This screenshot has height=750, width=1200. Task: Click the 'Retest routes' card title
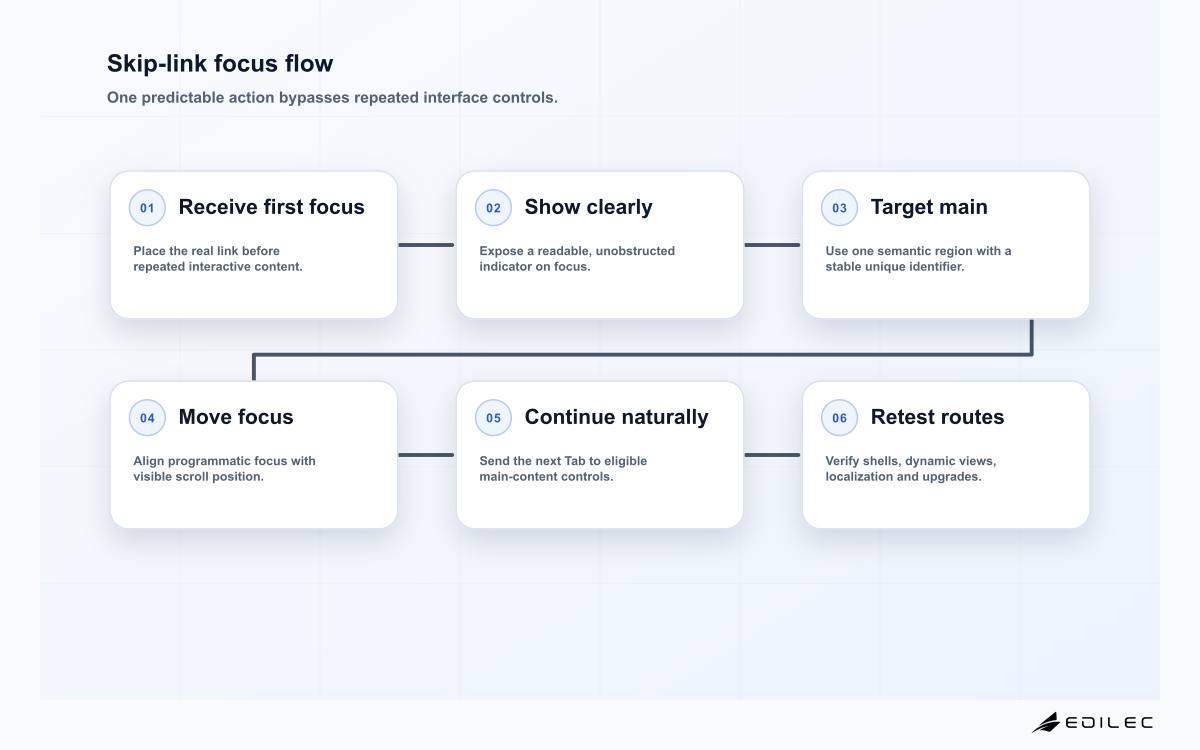tap(937, 417)
